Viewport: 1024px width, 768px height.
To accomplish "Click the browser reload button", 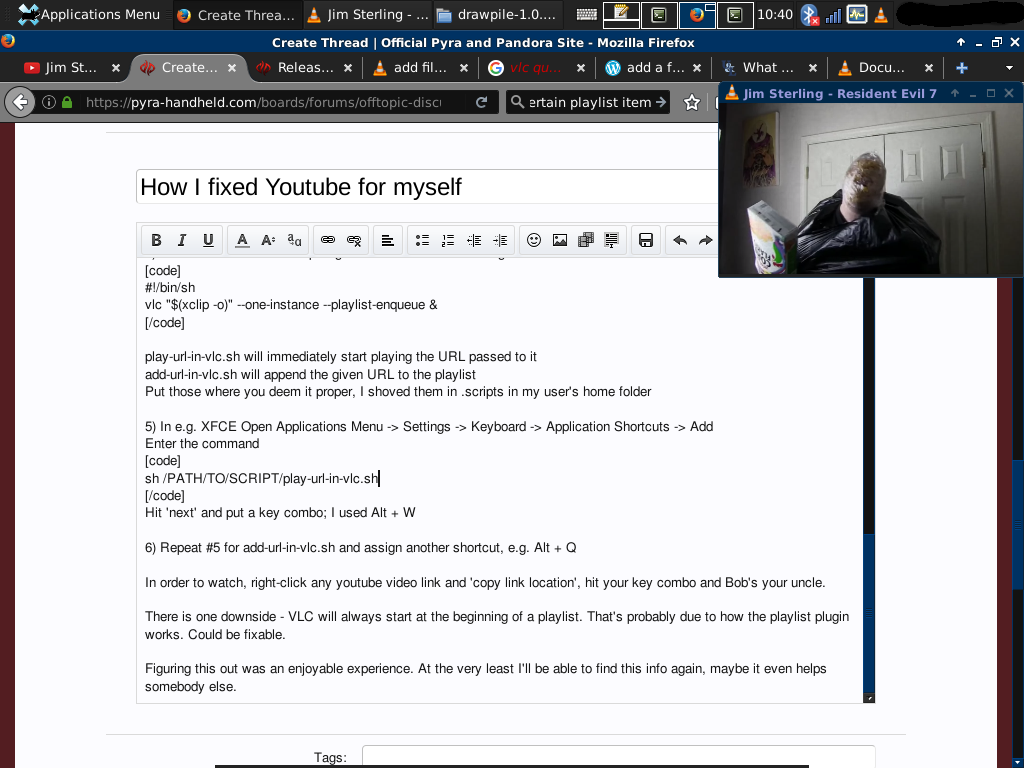I will [x=481, y=102].
